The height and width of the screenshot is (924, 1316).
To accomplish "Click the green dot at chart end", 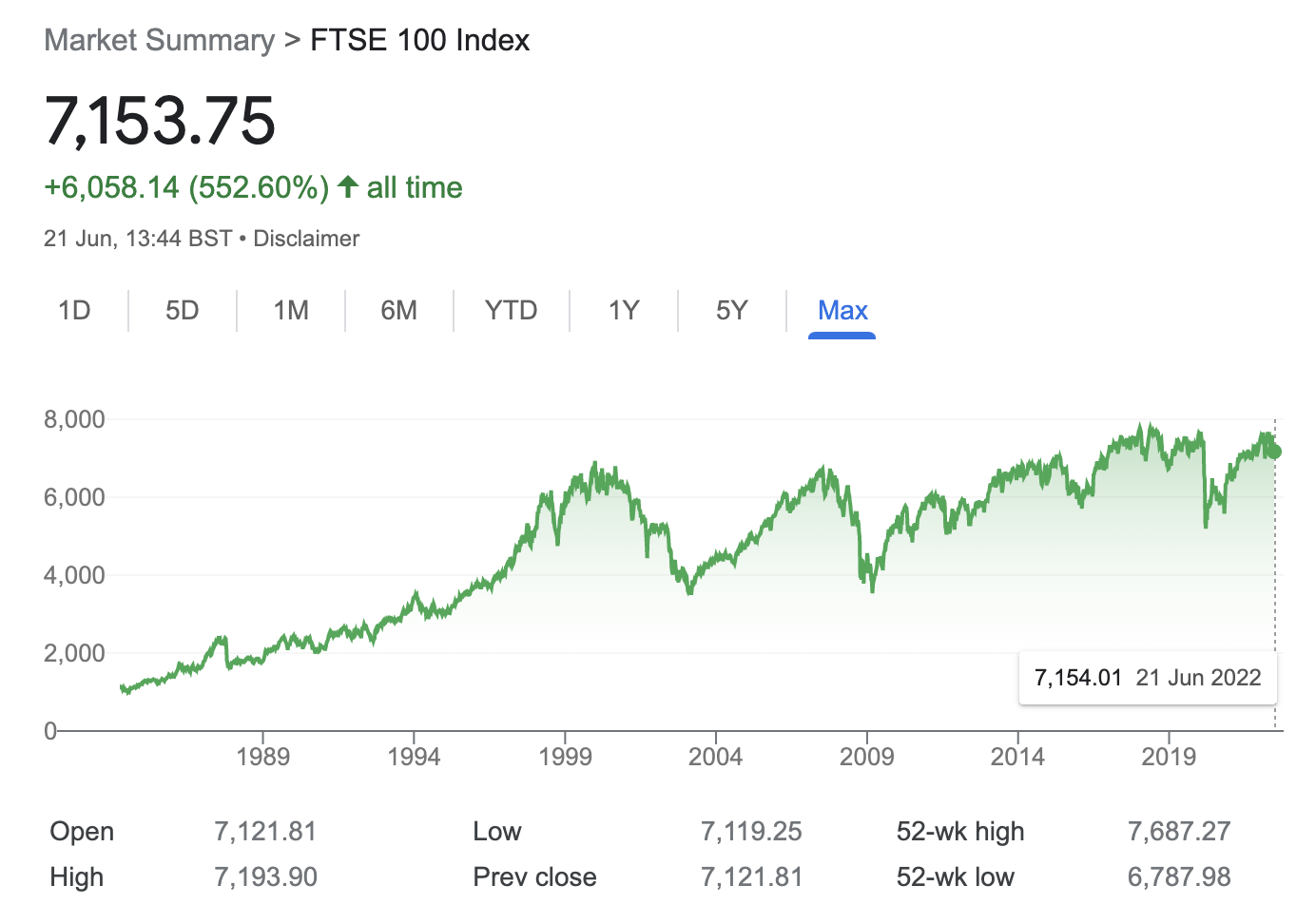I will click(1275, 452).
